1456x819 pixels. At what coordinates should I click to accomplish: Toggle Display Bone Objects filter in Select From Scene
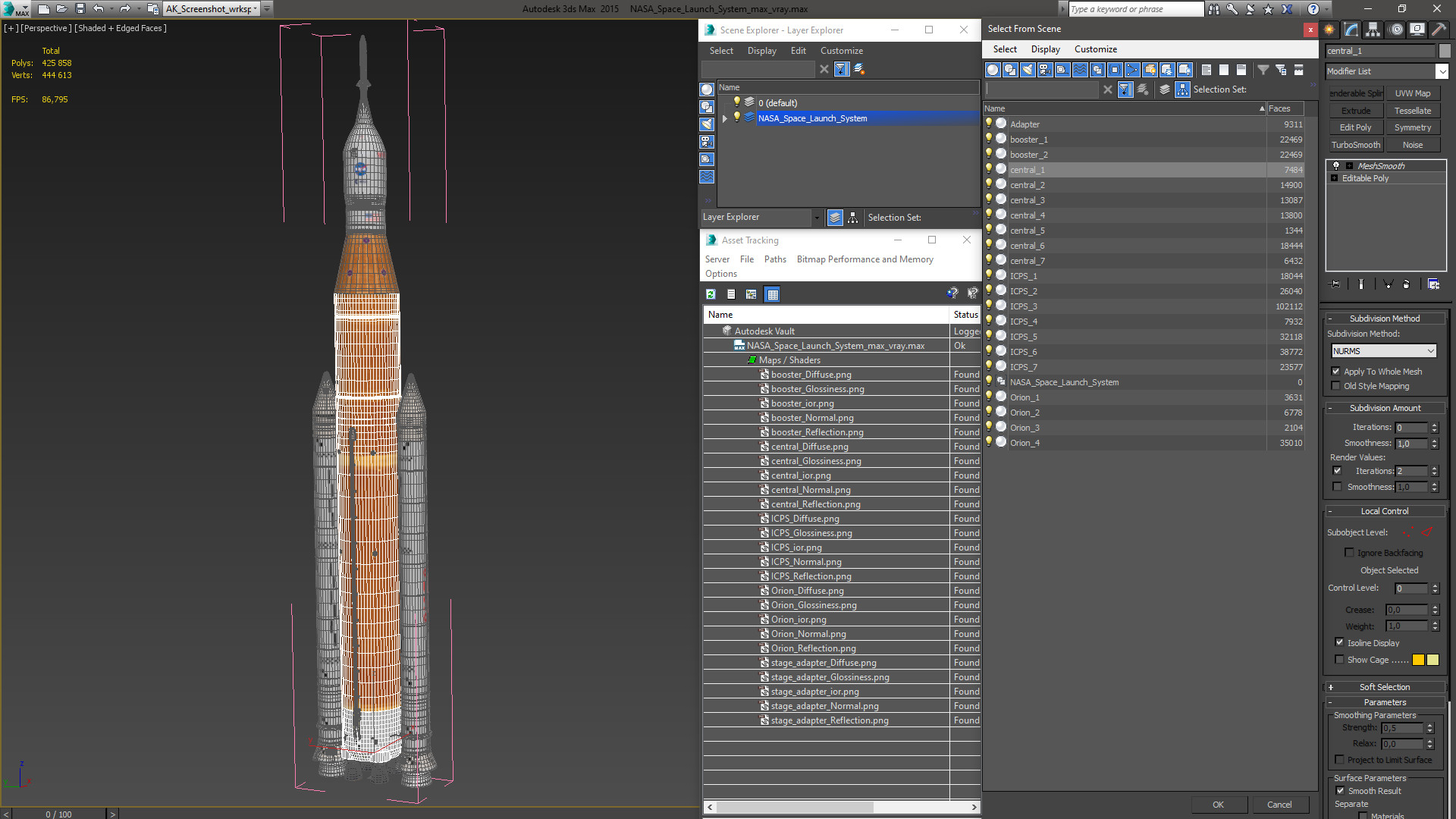pos(1132,70)
